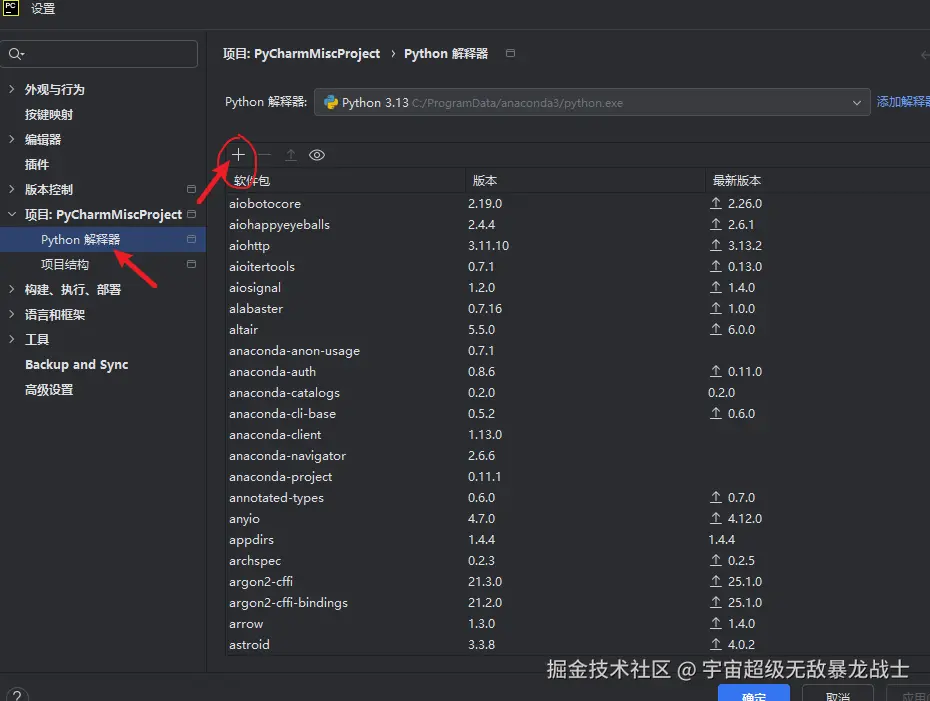Expand the 编辑器 section

11,139
